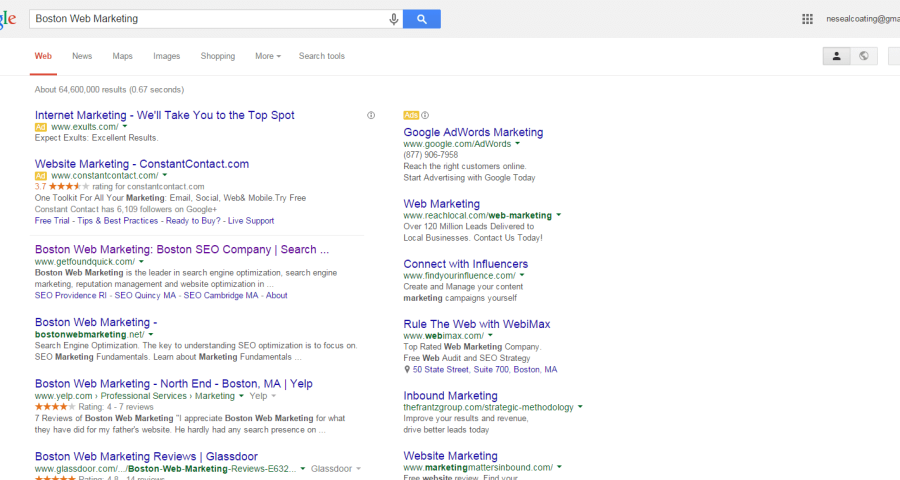
Task: Click the Free Trial sitelink
Action: tap(52, 221)
